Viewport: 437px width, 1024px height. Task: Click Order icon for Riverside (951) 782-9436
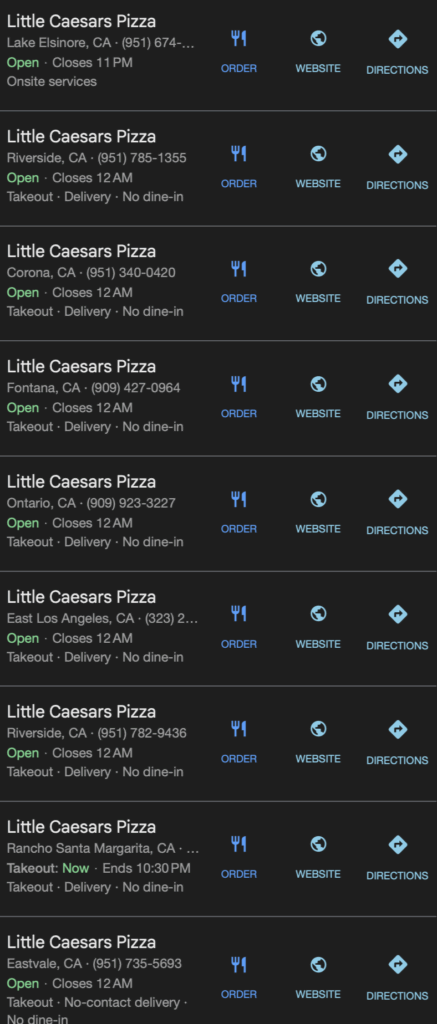(238, 729)
